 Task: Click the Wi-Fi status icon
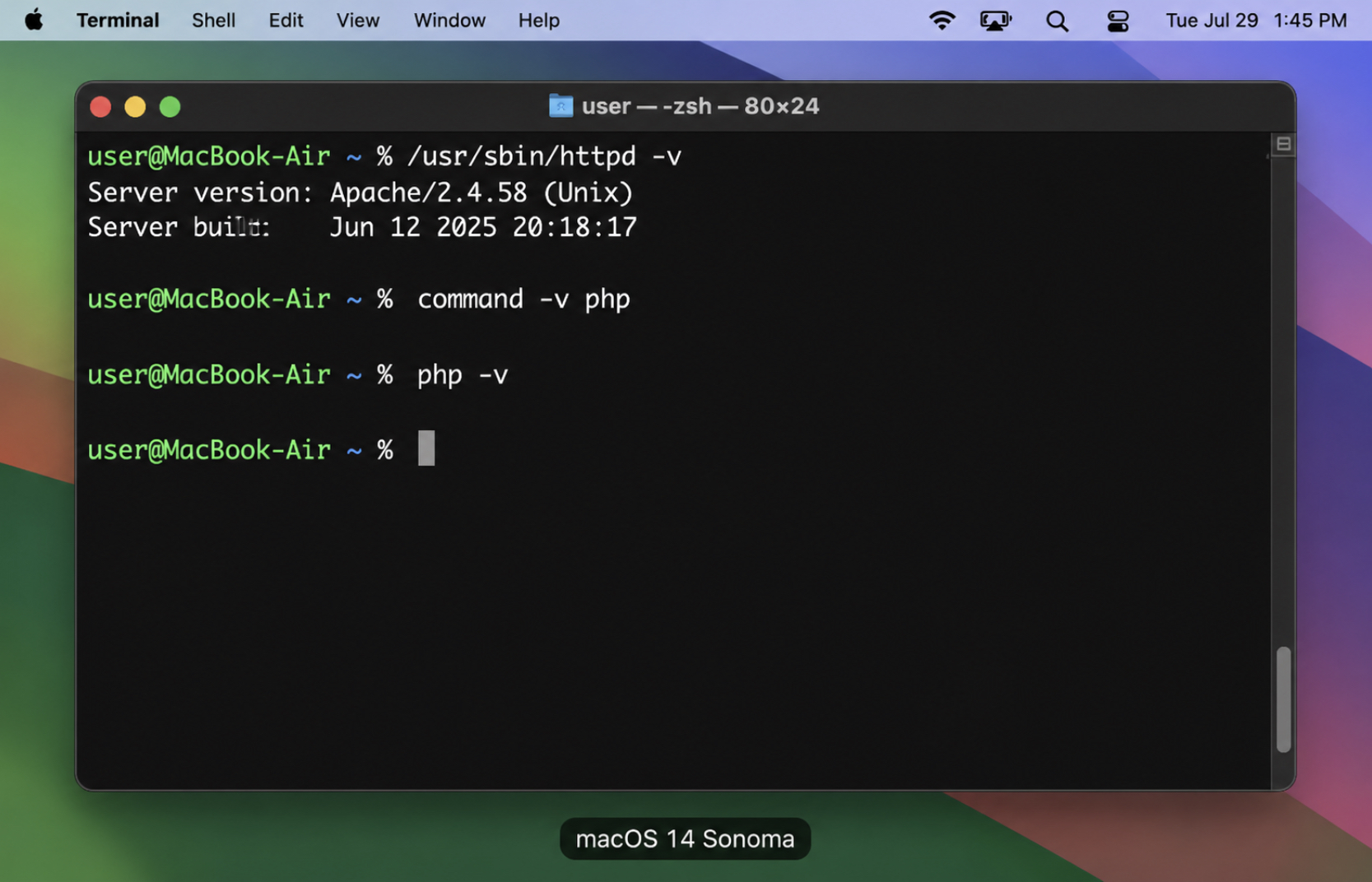[942, 20]
